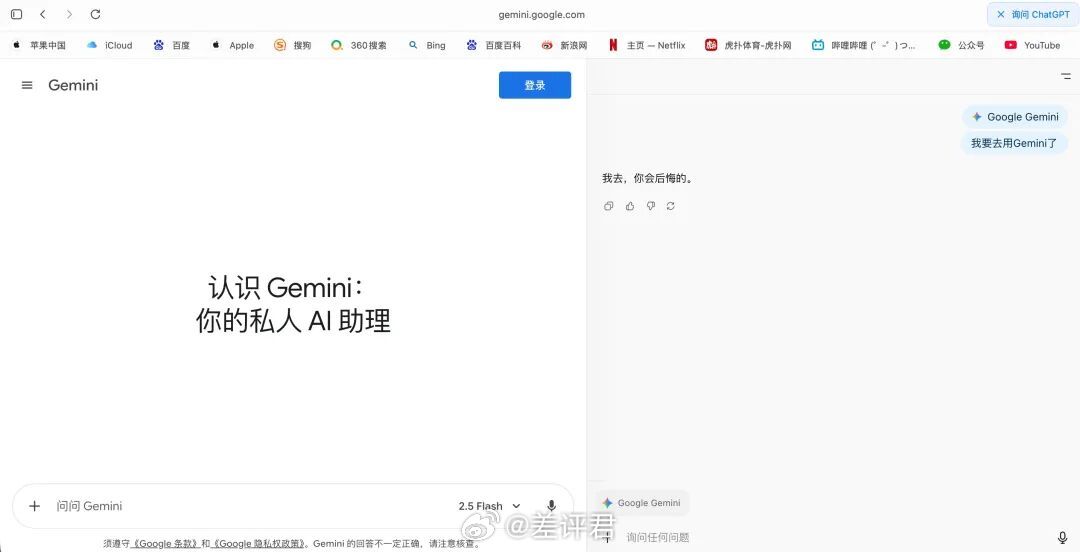Open the Bing bookmark
The image size is (1080, 552).
[x=427, y=45]
